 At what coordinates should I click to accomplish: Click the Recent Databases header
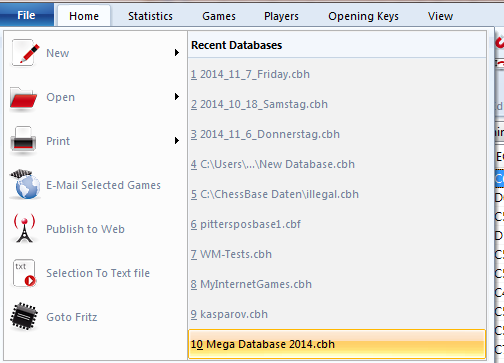pos(237,45)
